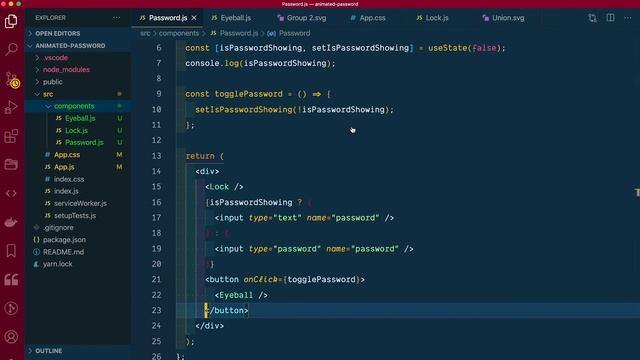Screen dimensions: 640x360
Task: Click the open changes icon in editor toolbar
Action: point(592,18)
